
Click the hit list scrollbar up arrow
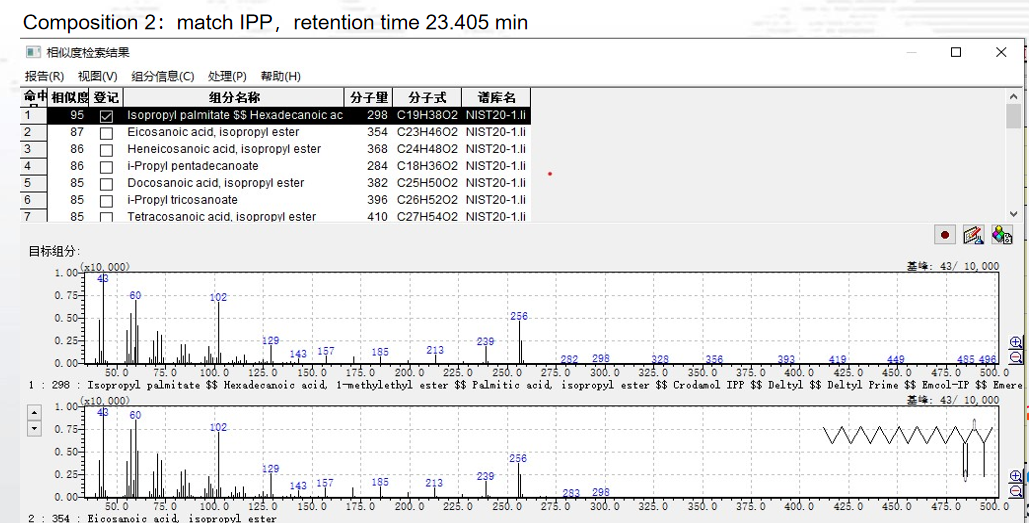1014,96
